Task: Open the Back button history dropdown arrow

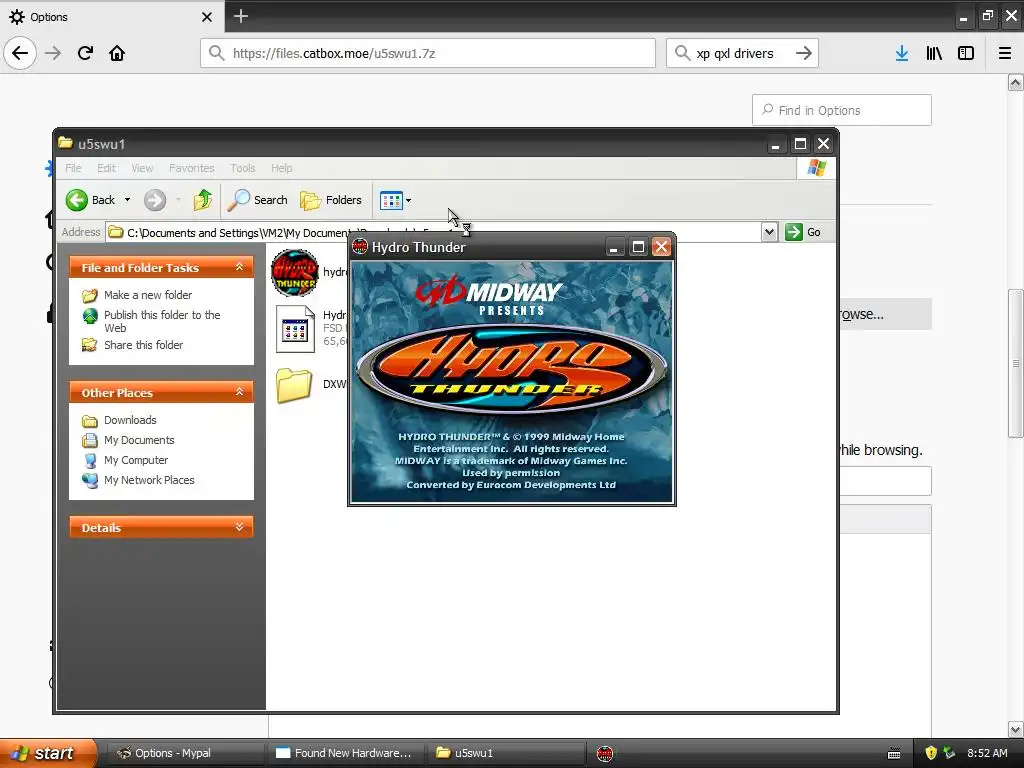Action: pyautogui.click(x=127, y=200)
